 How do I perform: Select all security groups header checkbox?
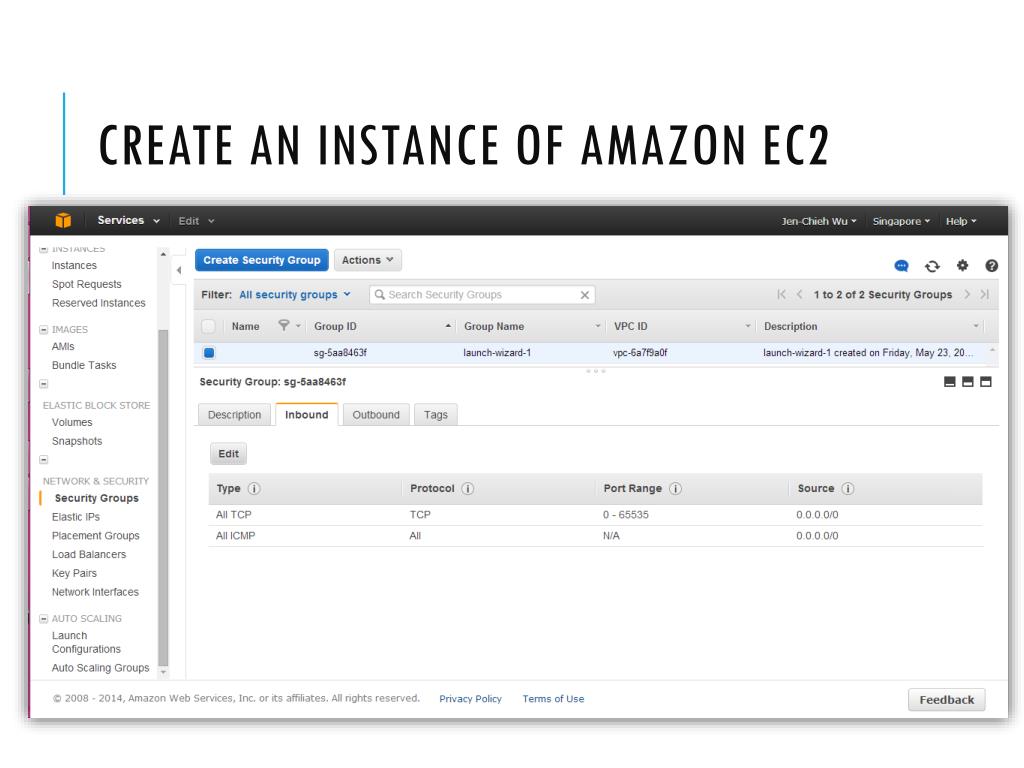click(208, 326)
